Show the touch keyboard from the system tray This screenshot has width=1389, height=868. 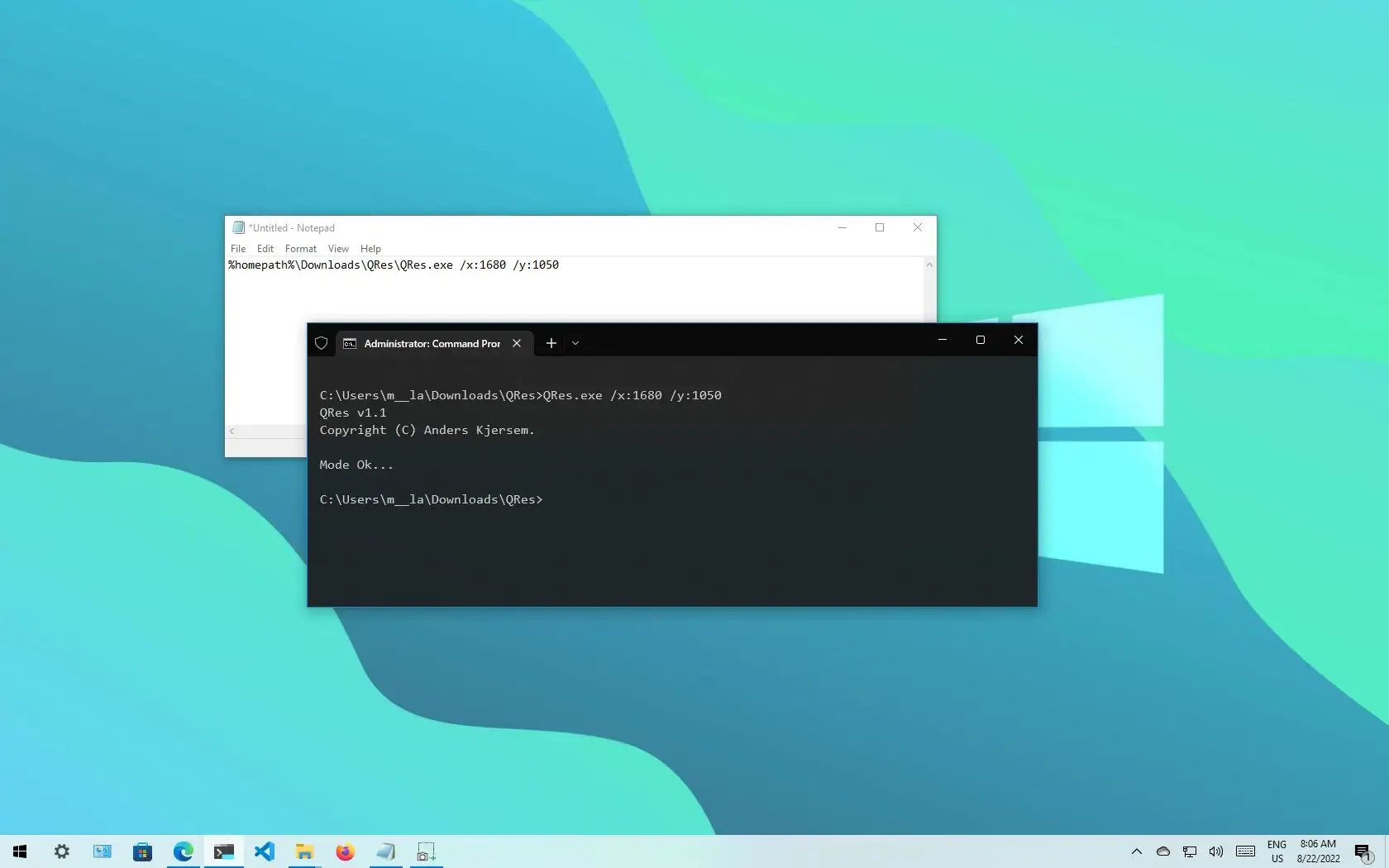click(1245, 852)
